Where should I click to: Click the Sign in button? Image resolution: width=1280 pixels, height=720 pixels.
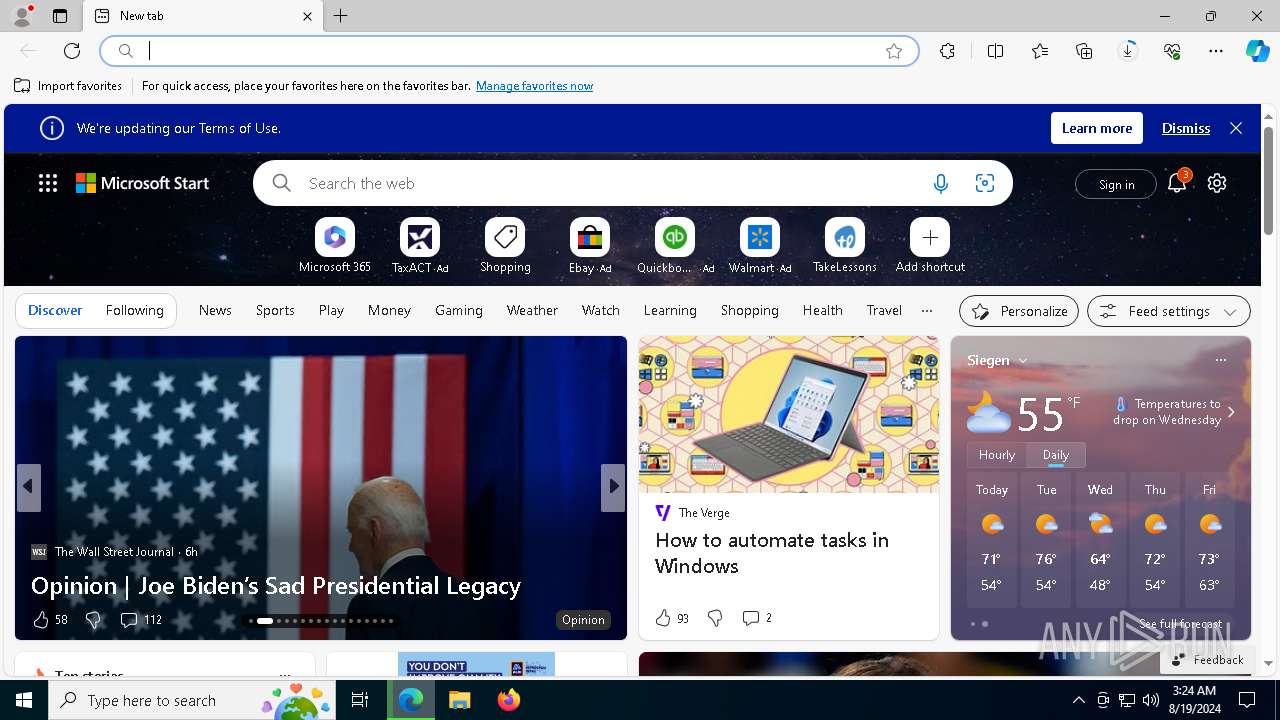point(1116,184)
